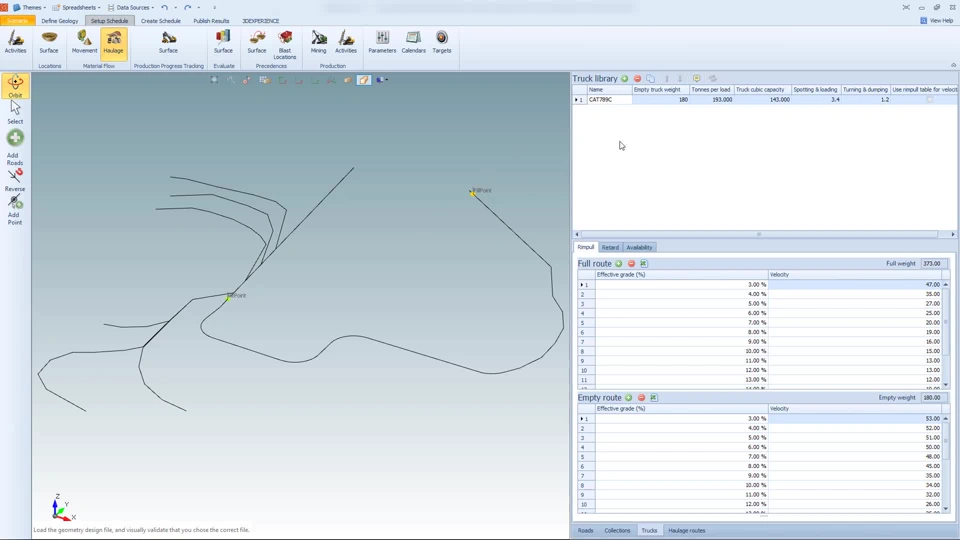Open the Themes dropdown
Screen dimensions: 960x540
[x=30, y=7]
